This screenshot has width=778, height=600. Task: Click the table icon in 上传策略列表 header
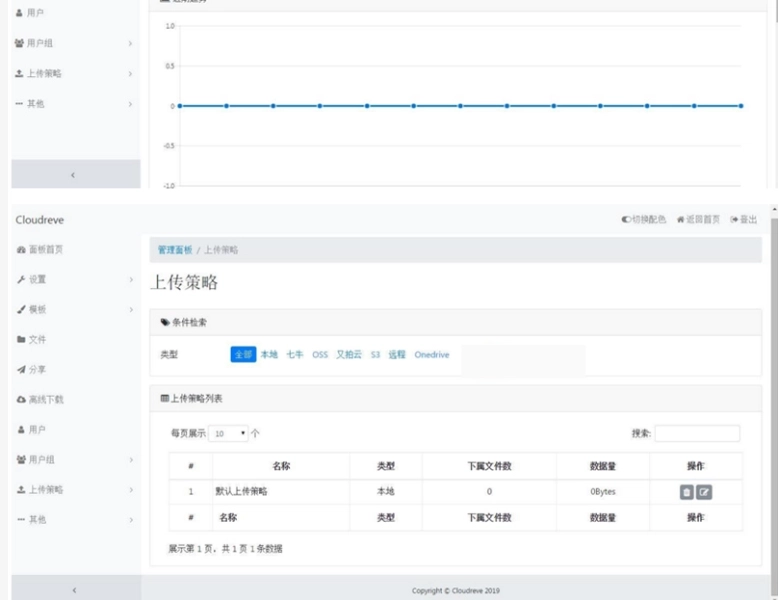click(x=165, y=398)
